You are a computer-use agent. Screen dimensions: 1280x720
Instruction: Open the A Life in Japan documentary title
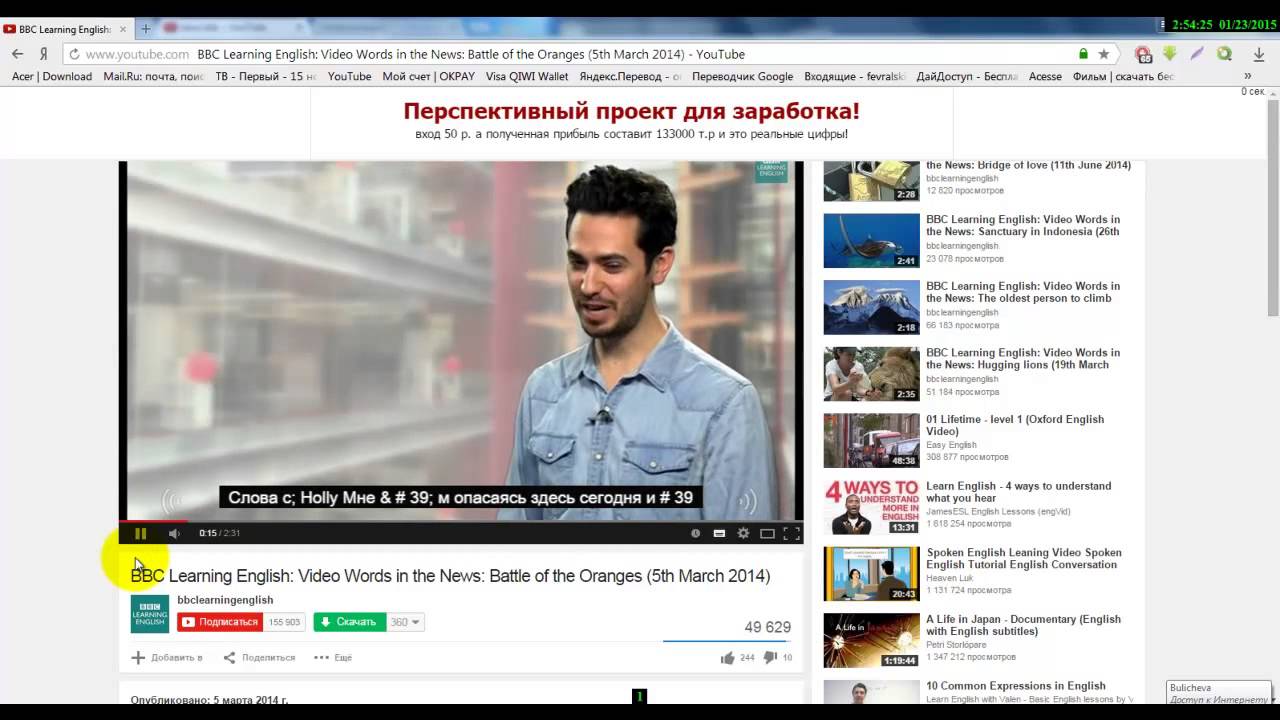(x=1023, y=625)
